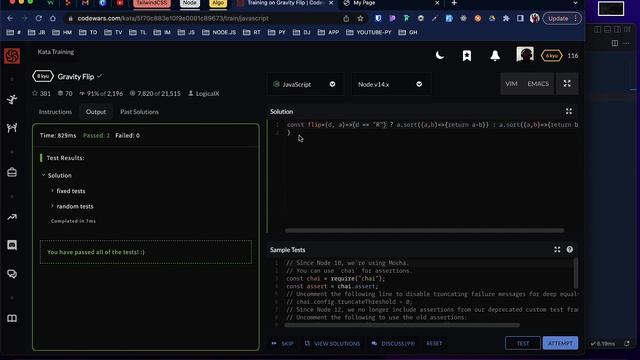Screen dimensions: 640x360
Task: Open the Kata practice martial-artist sidebar icon
Action: pos(12,99)
